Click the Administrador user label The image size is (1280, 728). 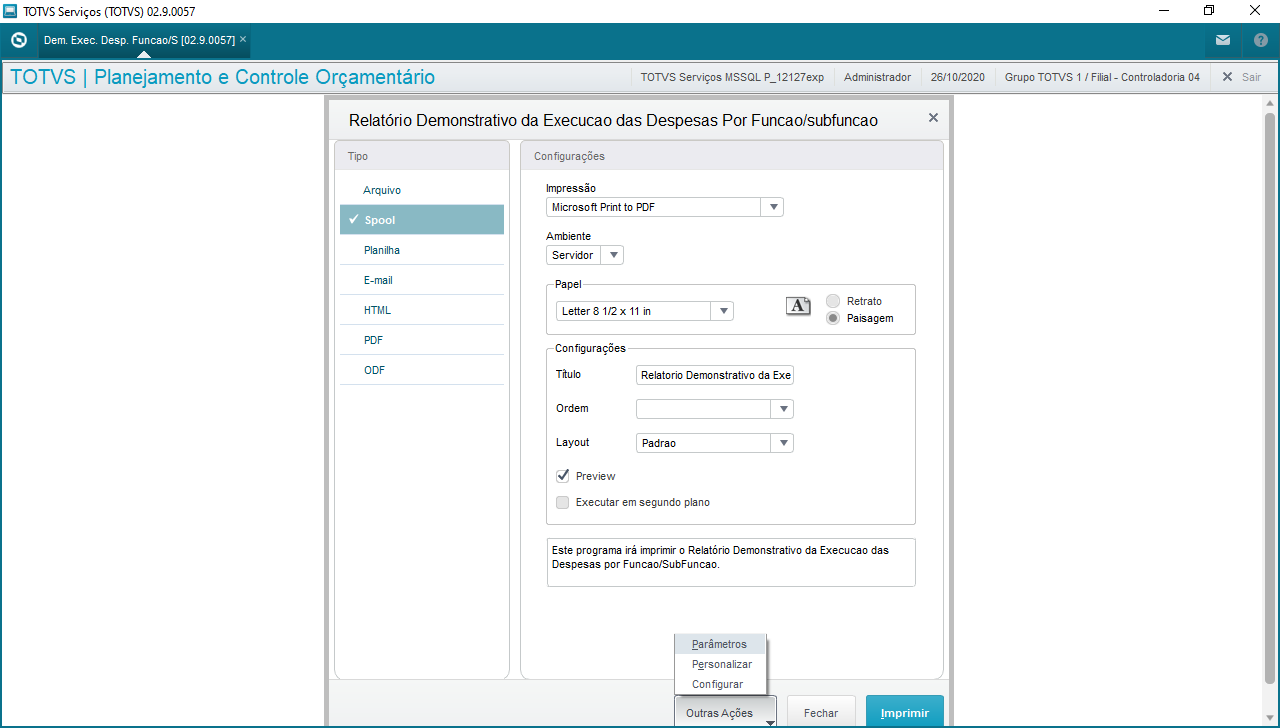click(877, 77)
